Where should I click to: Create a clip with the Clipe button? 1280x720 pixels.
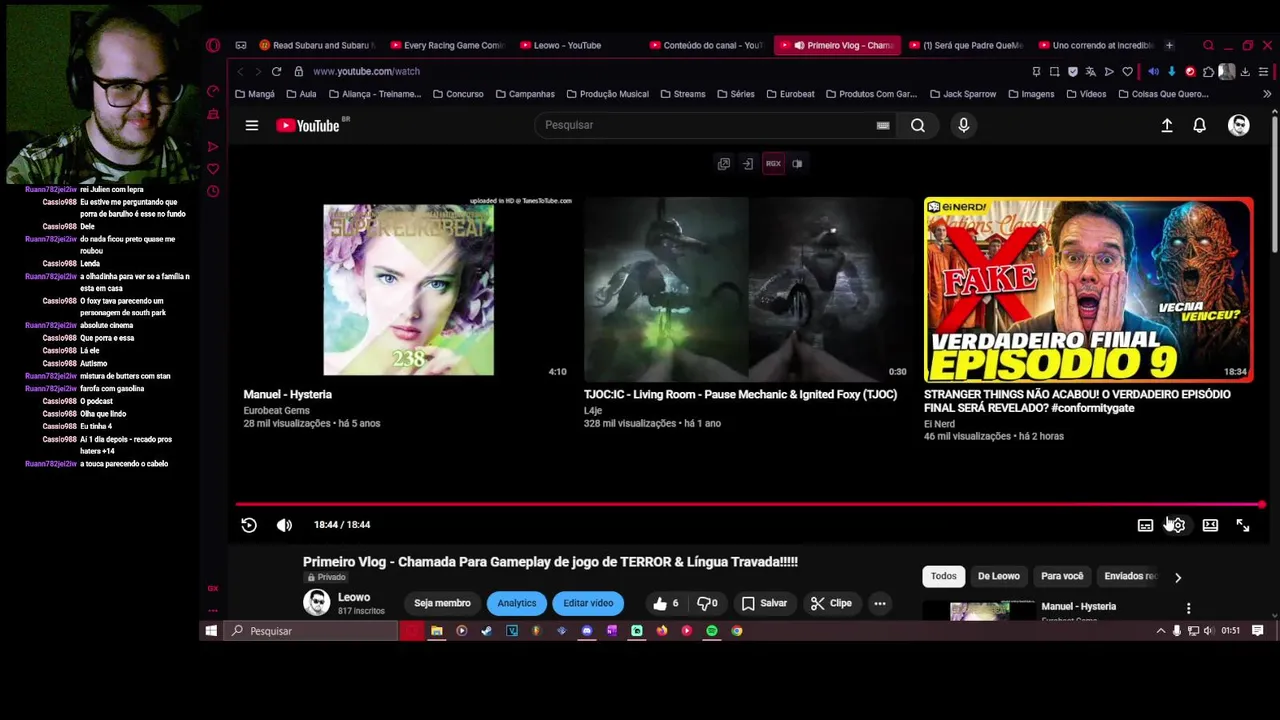(x=832, y=603)
